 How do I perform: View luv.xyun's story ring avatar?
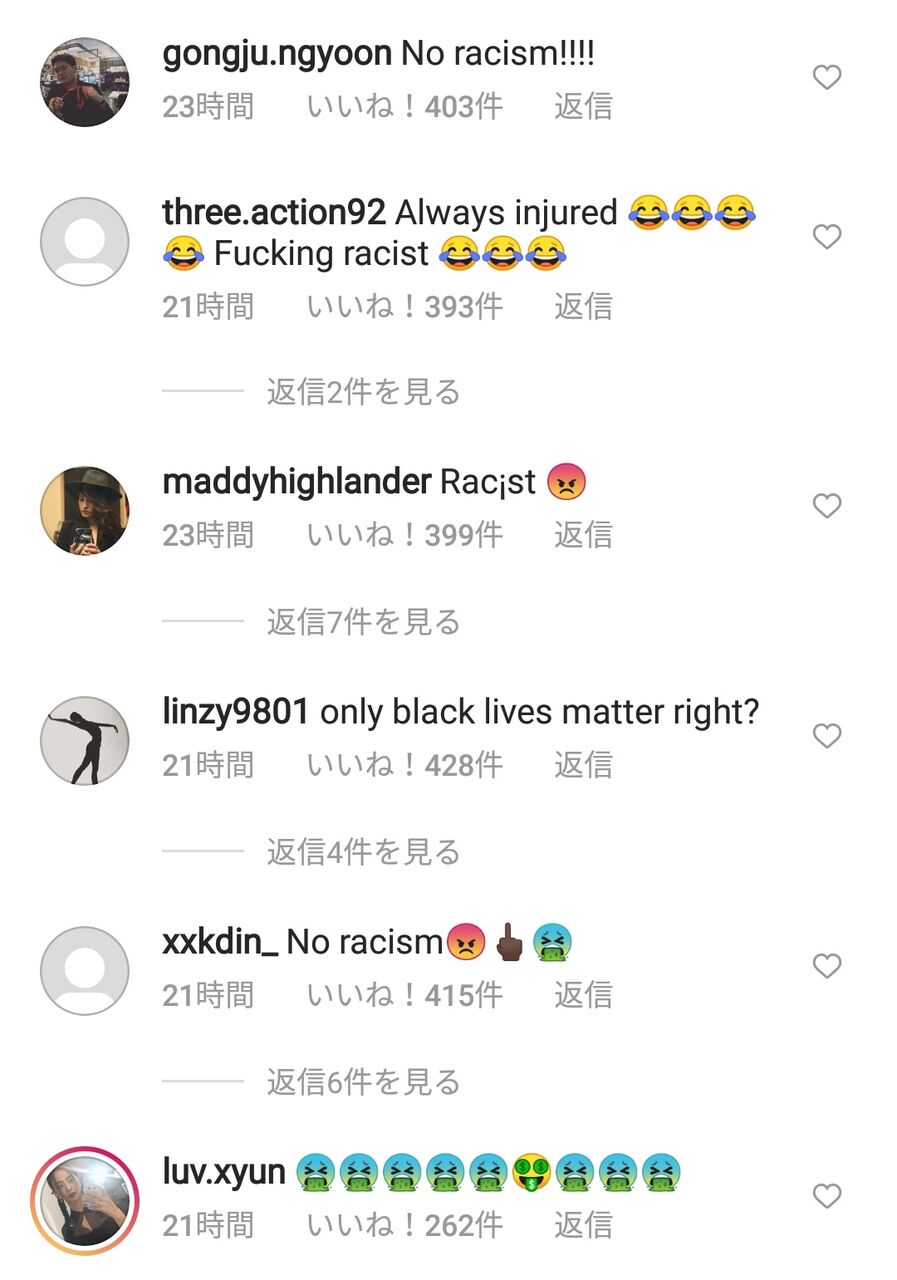click(x=84, y=1200)
